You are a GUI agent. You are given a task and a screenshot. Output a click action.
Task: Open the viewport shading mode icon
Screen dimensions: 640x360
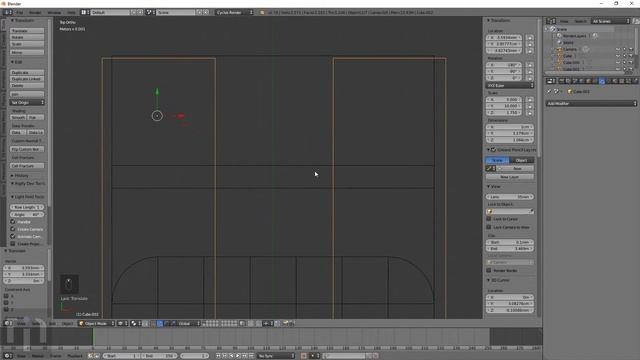[x=121, y=324]
